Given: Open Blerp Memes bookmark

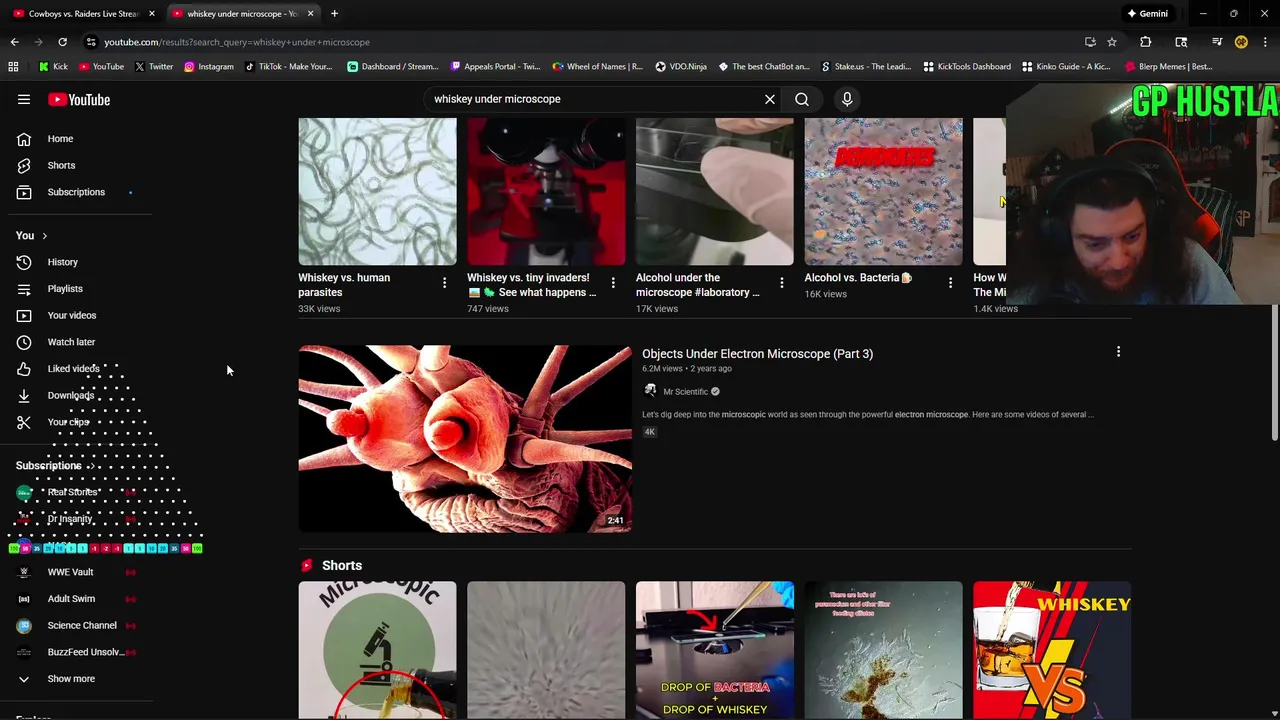Looking at the screenshot, I should point(1168,67).
